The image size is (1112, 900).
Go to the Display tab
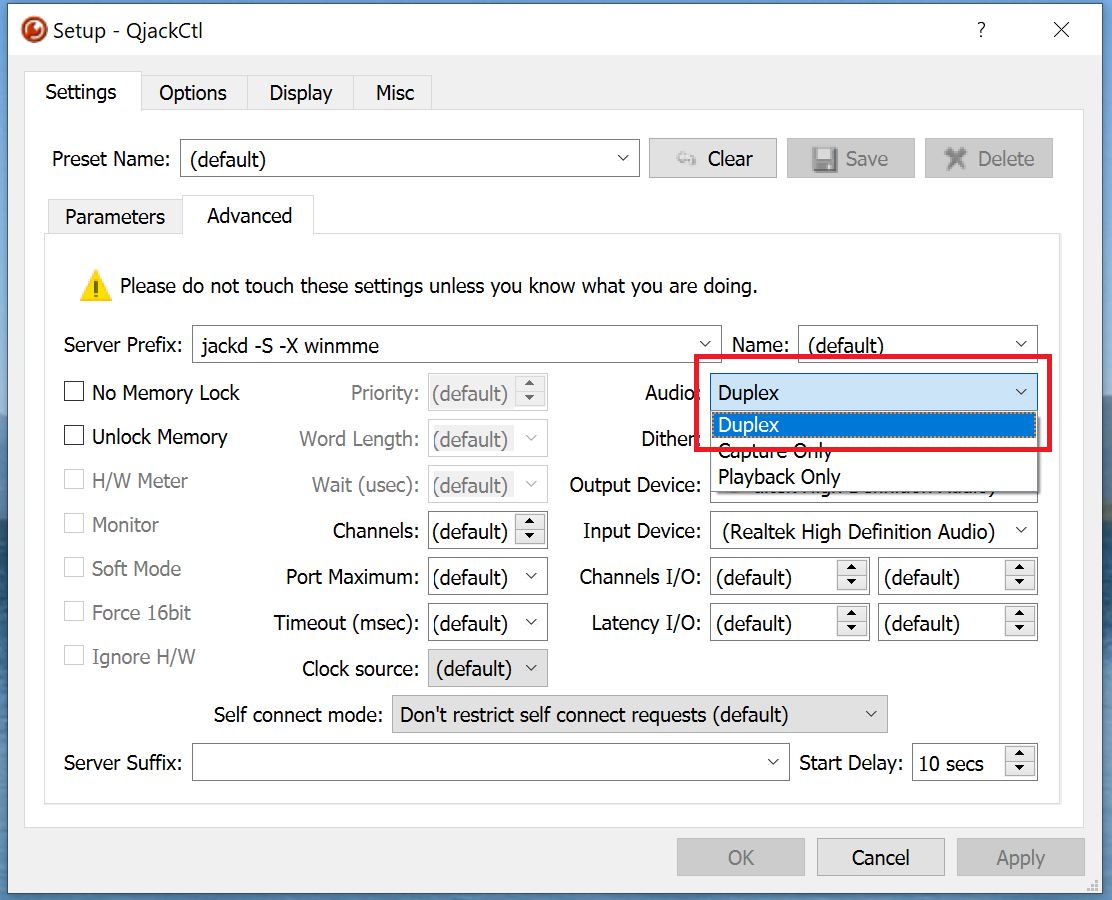click(x=300, y=93)
